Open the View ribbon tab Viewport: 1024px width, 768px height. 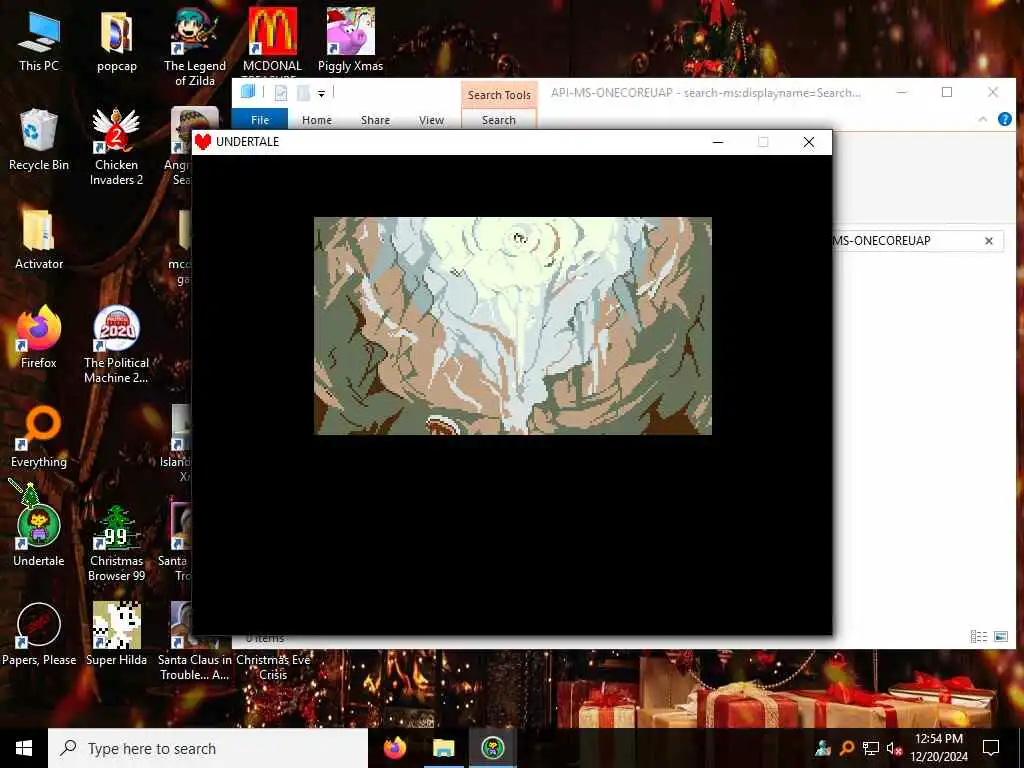click(432, 120)
